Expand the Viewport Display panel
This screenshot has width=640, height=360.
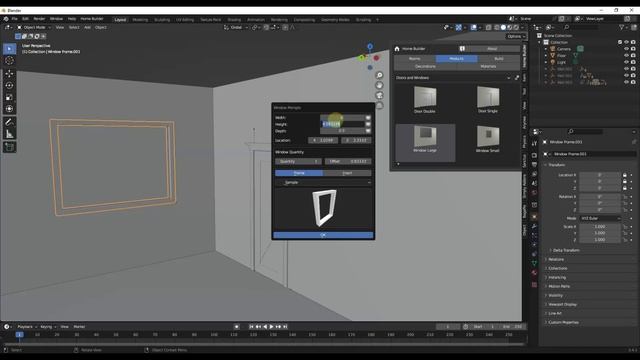562,304
